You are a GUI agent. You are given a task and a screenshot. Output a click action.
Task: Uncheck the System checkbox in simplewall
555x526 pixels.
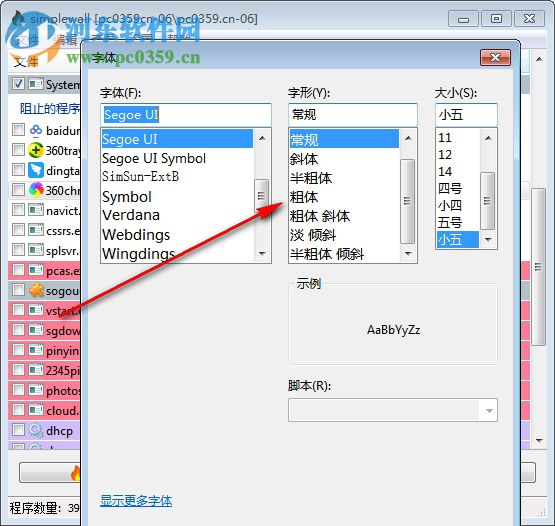[x=18, y=84]
